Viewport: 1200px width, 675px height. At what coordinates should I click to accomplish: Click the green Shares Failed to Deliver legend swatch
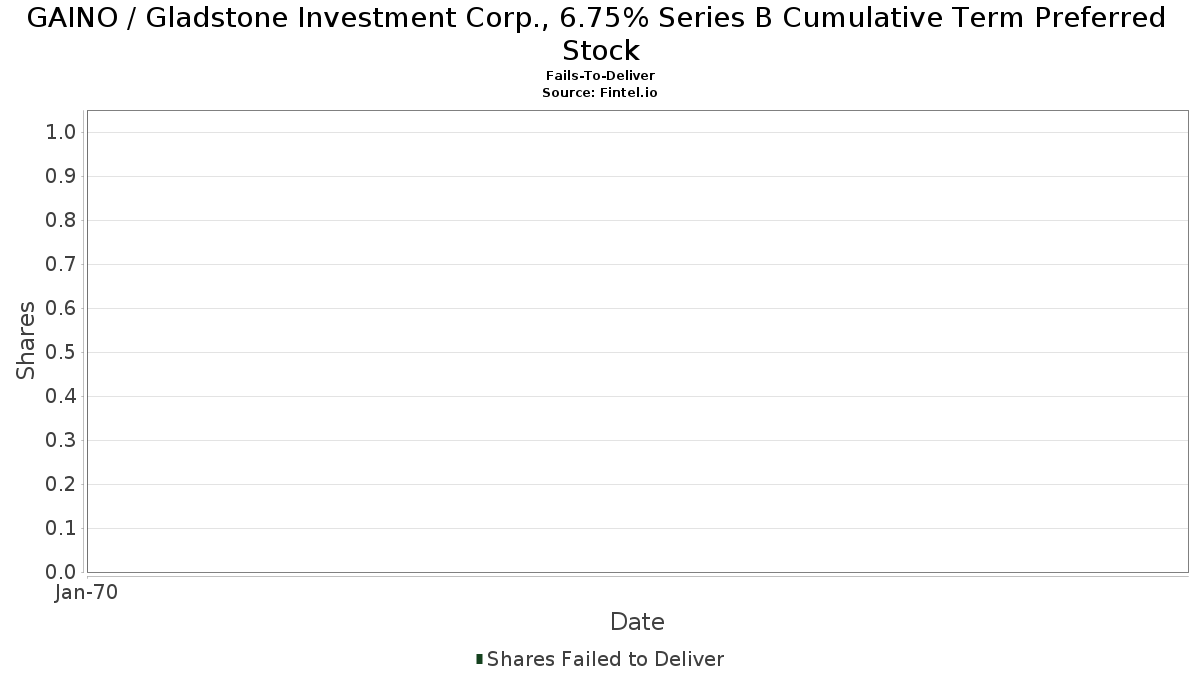[x=480, y=659]
